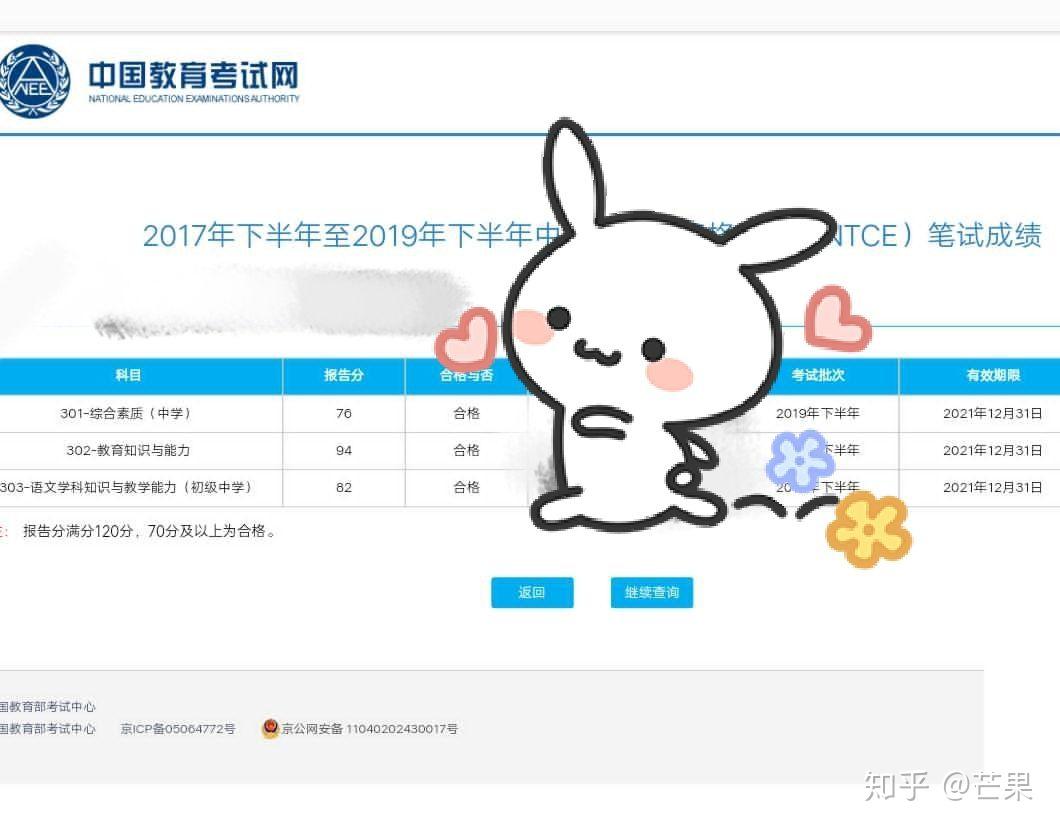Click the 返回 button
Image resolution: width=1060 pixels, height=831 pixels.
(531, 592)
